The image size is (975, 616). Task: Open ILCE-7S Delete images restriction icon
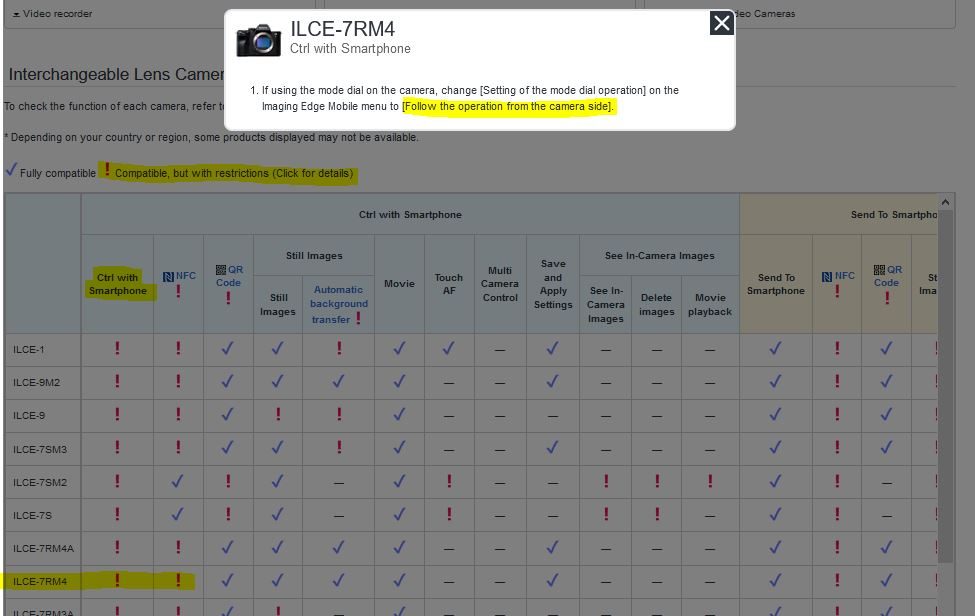[657, 514]
